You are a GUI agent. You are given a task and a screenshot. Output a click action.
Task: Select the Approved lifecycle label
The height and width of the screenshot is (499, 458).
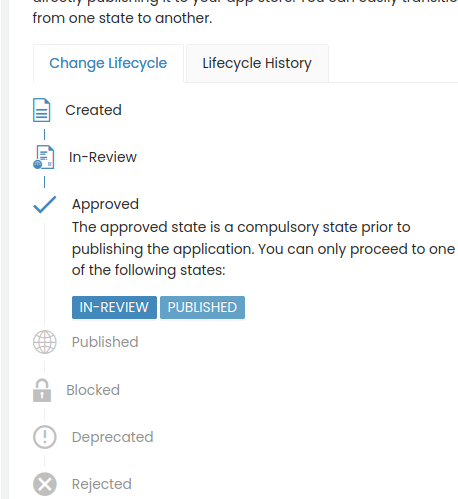point(105,204)
